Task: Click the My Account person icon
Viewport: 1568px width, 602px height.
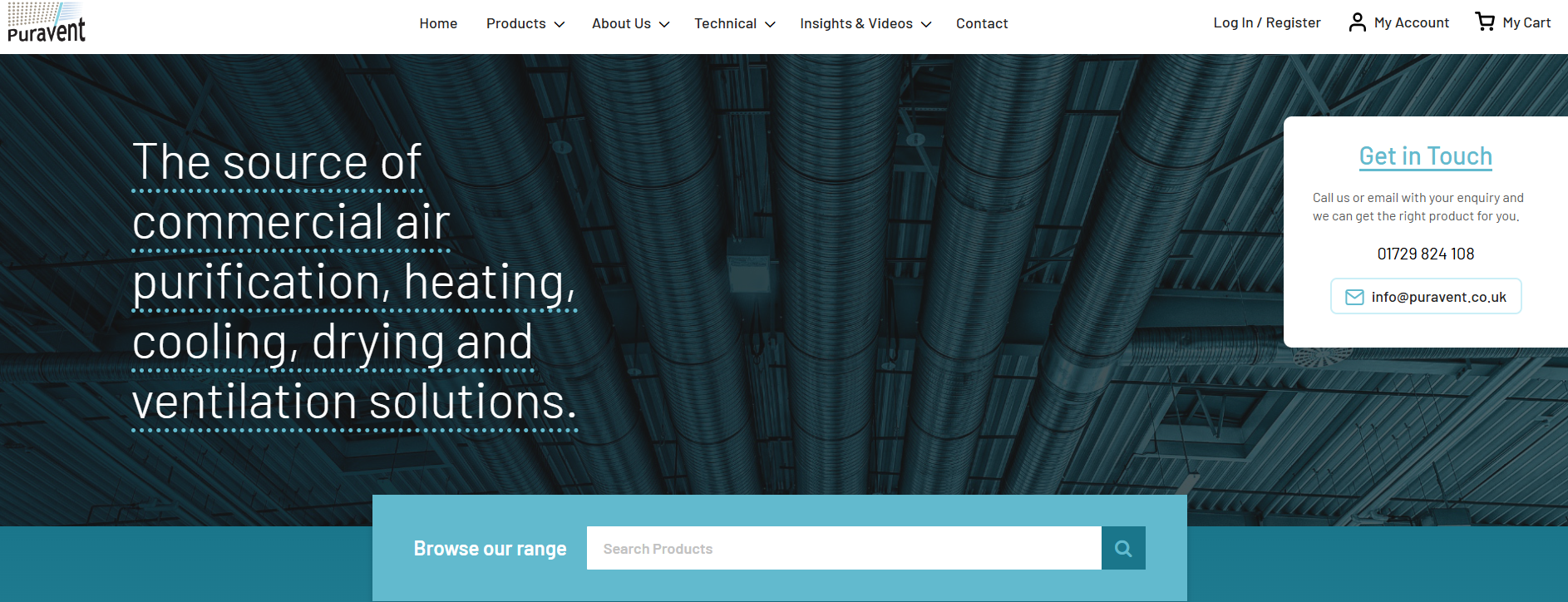Action: click(1357, 22)
